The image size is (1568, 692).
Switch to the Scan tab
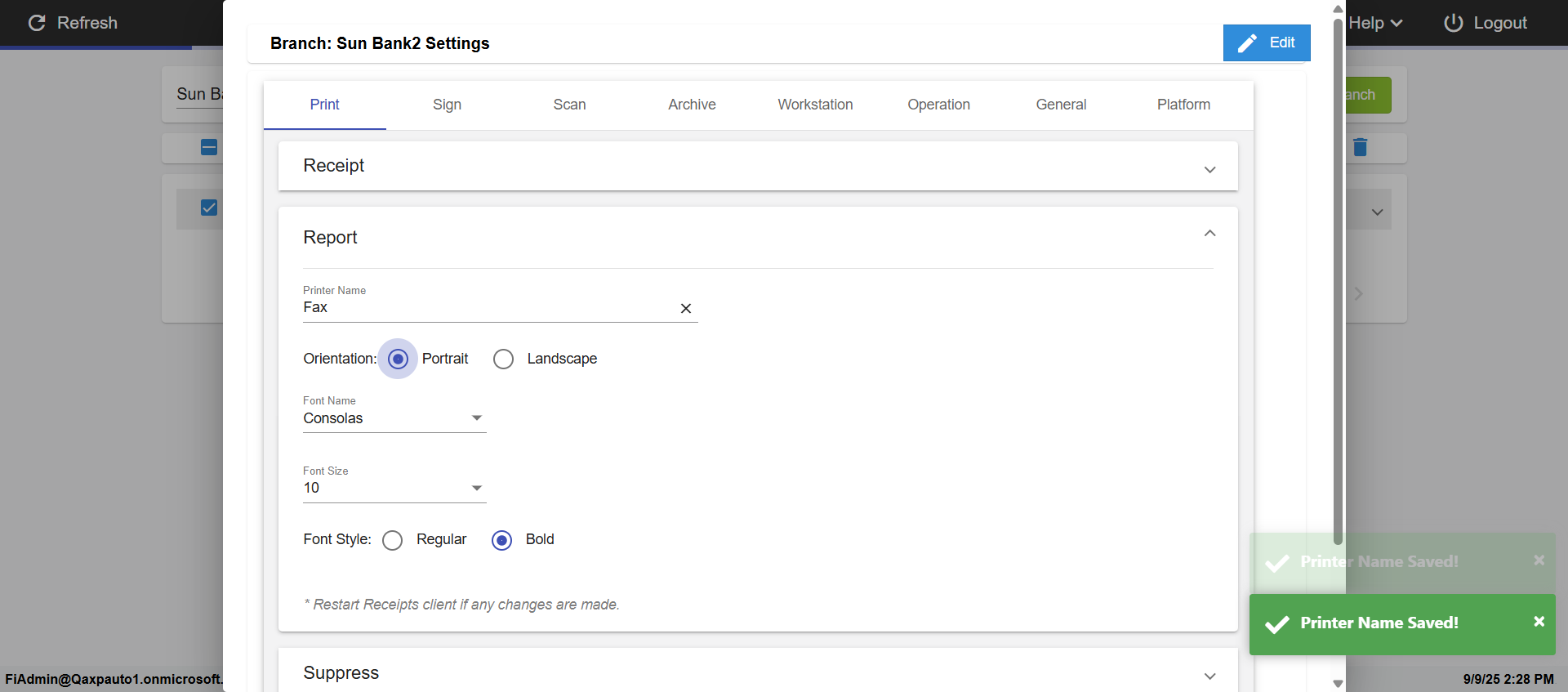[x=569, y=105]
